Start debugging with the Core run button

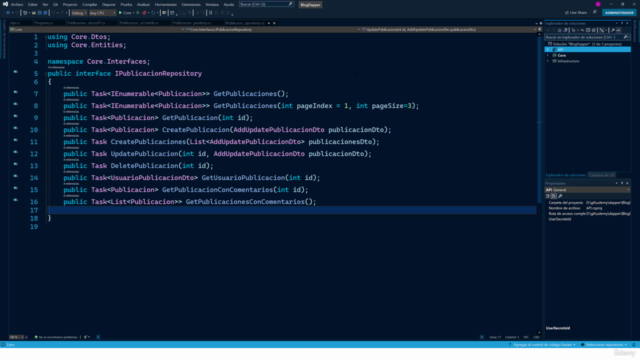tap(126, 13)
